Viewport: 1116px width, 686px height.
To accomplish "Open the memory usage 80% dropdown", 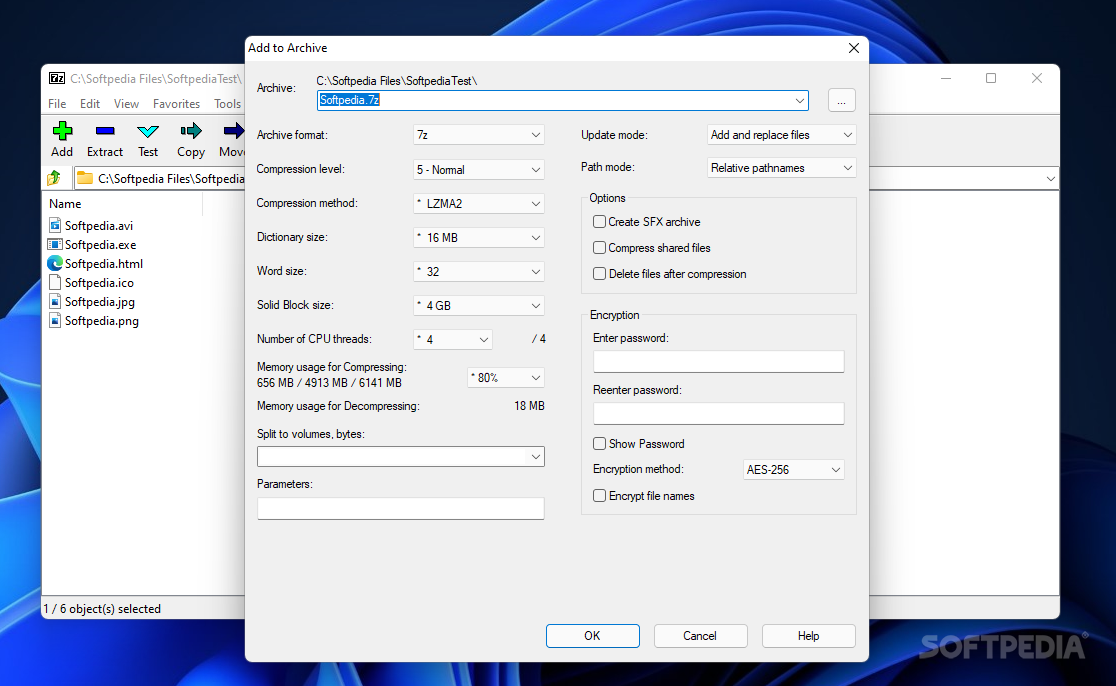I will tap(506, 378).
